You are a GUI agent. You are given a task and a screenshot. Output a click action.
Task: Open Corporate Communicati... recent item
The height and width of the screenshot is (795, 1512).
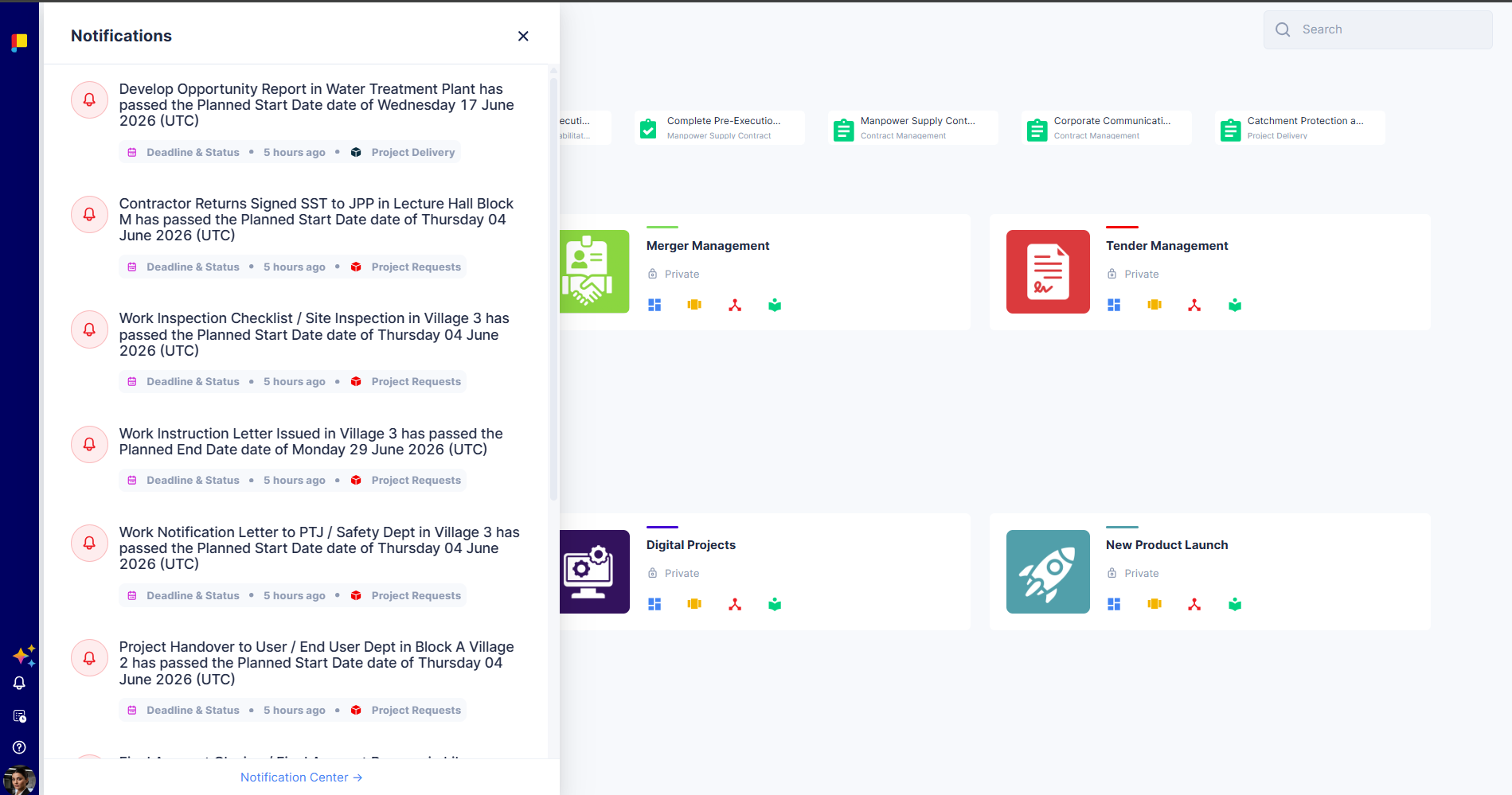click(1107, 127)
